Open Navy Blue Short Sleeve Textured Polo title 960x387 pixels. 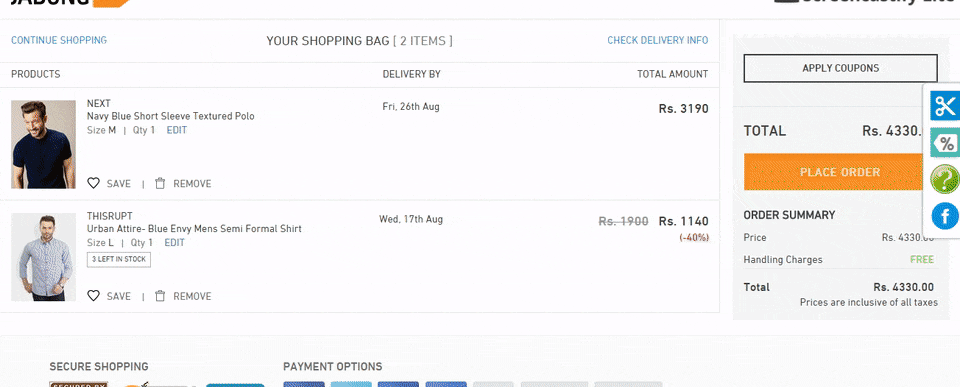pos(171,116)
